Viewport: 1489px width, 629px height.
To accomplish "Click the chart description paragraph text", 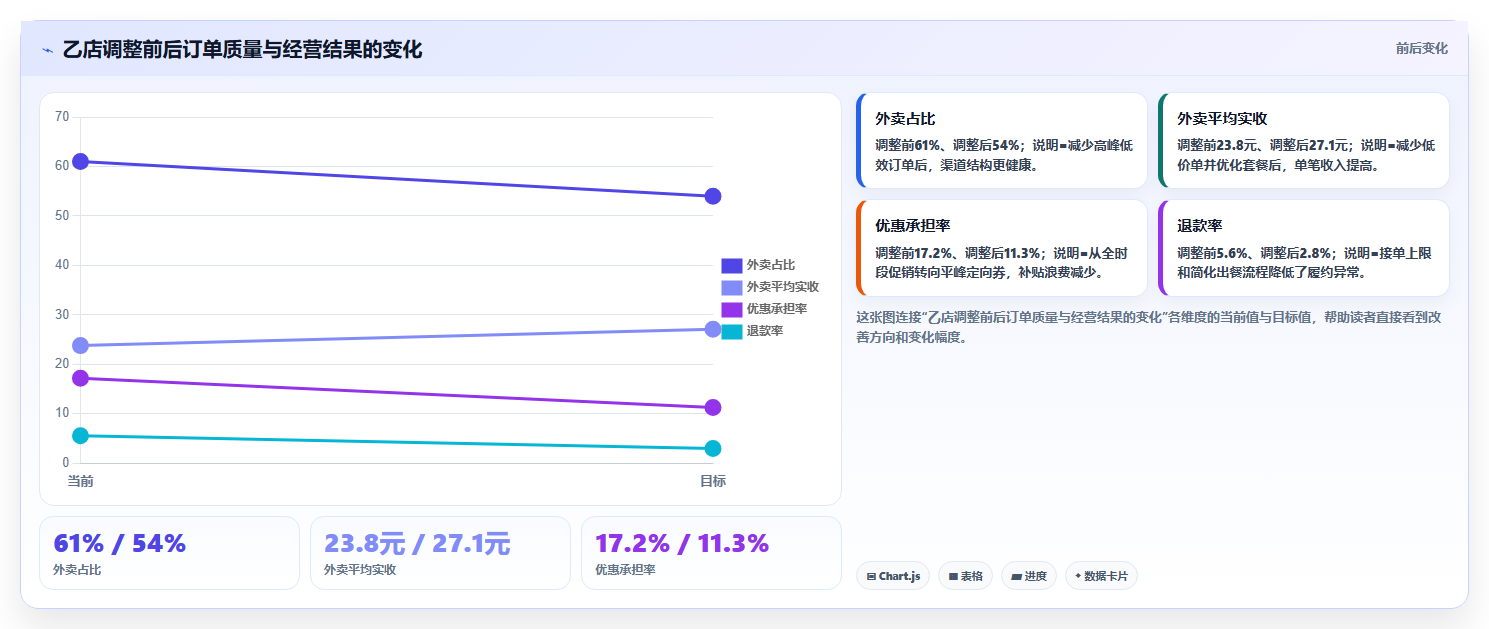I will (1148, 327).
